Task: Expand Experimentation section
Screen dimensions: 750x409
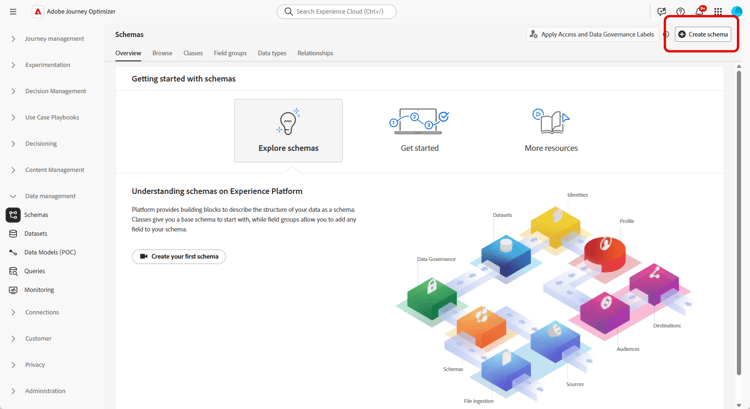Action: (13, 65)
